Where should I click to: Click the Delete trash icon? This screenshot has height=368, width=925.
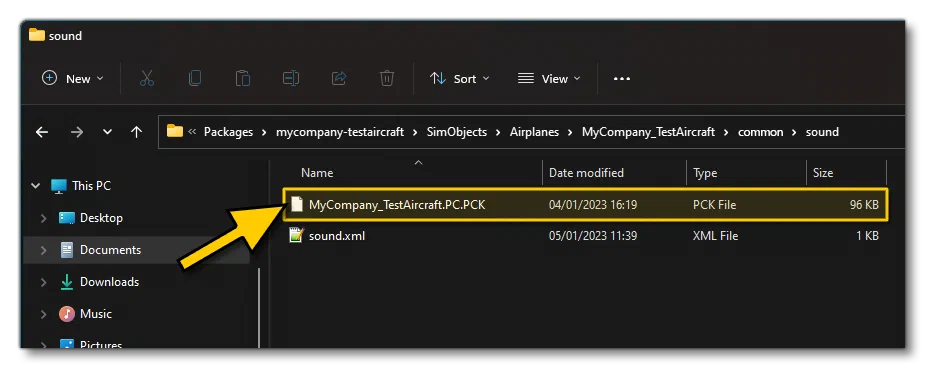(386, 78)
